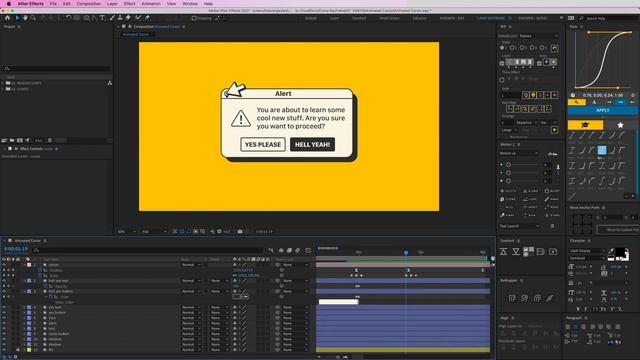Select the Puppet Pin tool

(x=147, y=18)
